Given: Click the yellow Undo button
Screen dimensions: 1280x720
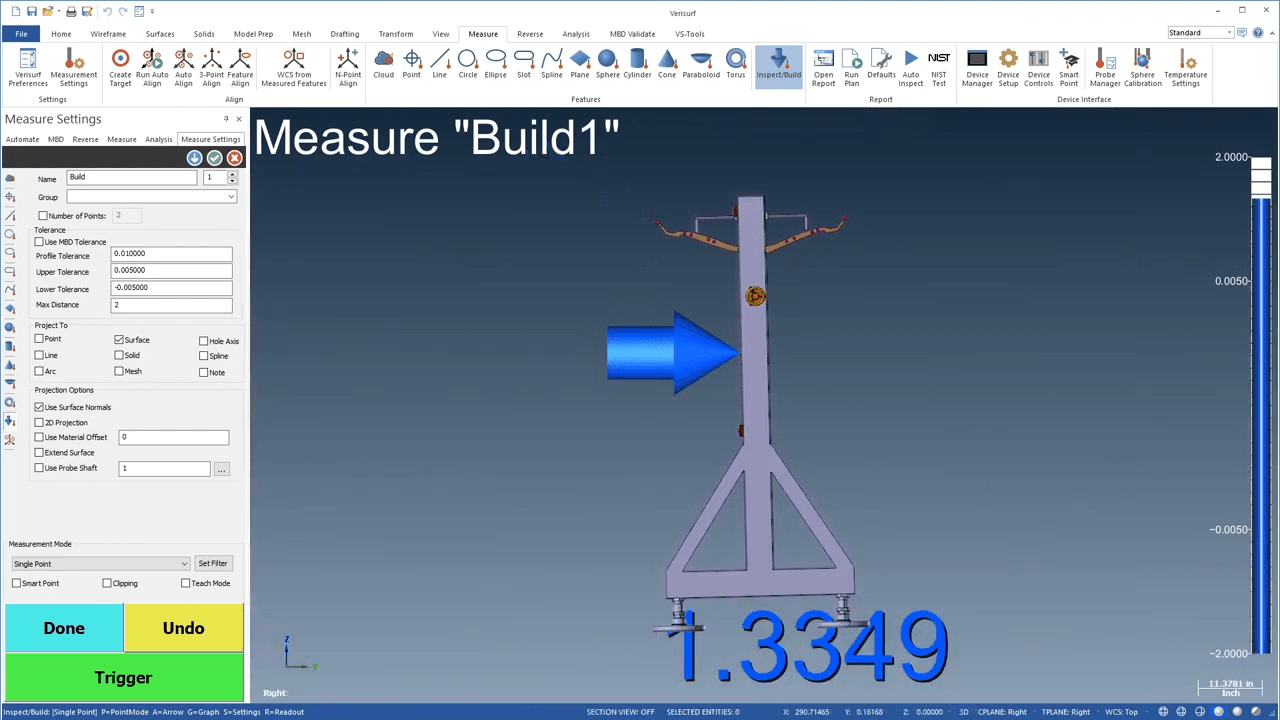Looking at the screenshot, I should [184, 628].
